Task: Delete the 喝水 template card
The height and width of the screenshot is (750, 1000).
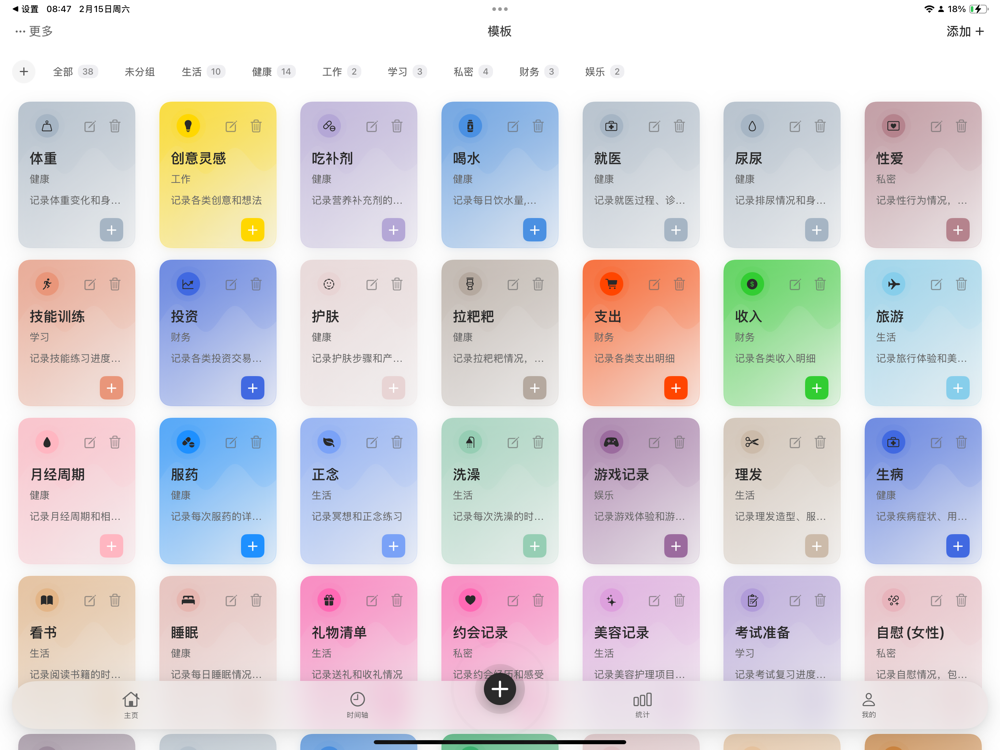Action: pos(538,126)
